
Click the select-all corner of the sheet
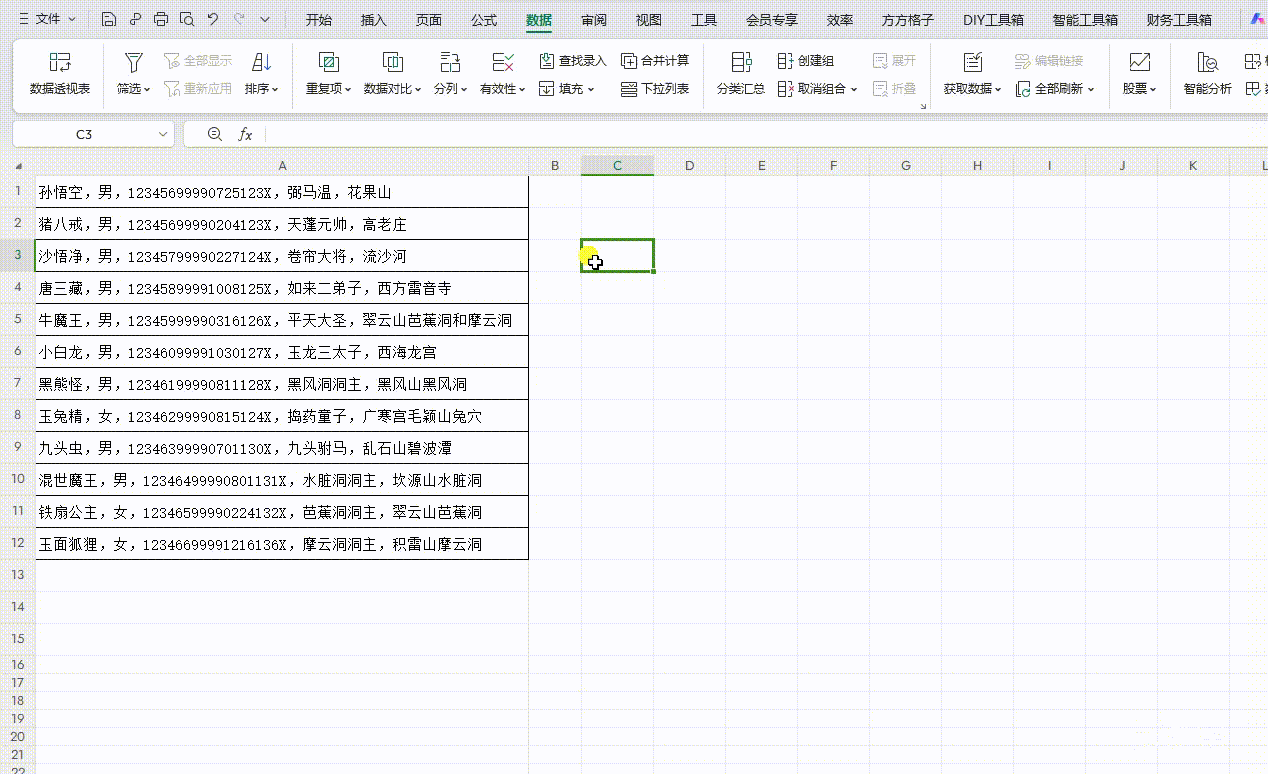pos(18,166)
